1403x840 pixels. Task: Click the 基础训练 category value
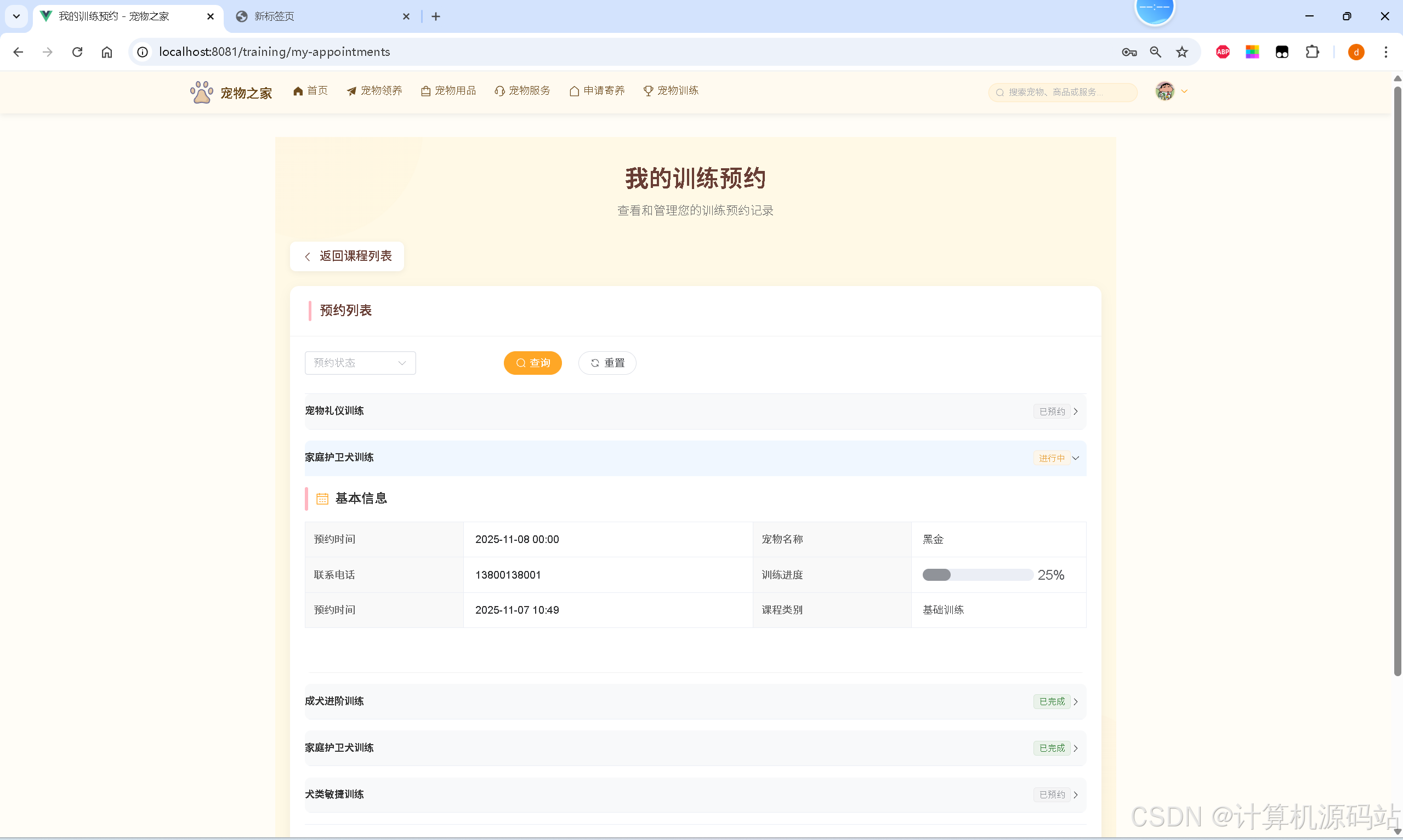click(942, 610)
